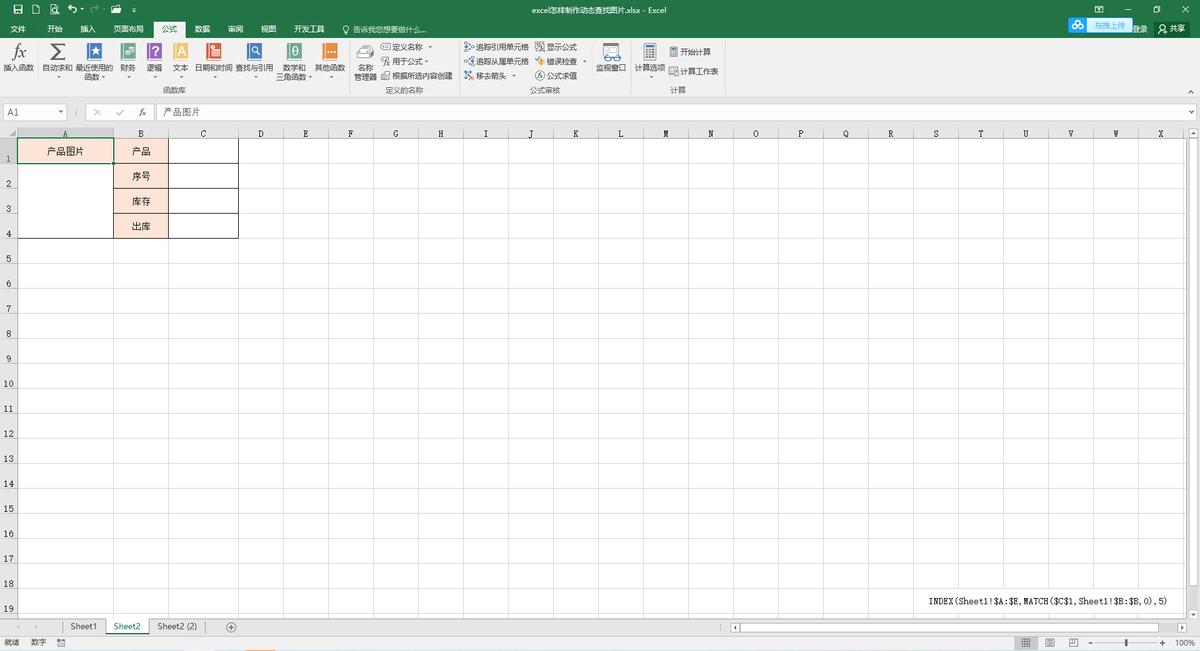
Task: Open the 查找与引用 lookup functions library
Action: click(254, 57)
